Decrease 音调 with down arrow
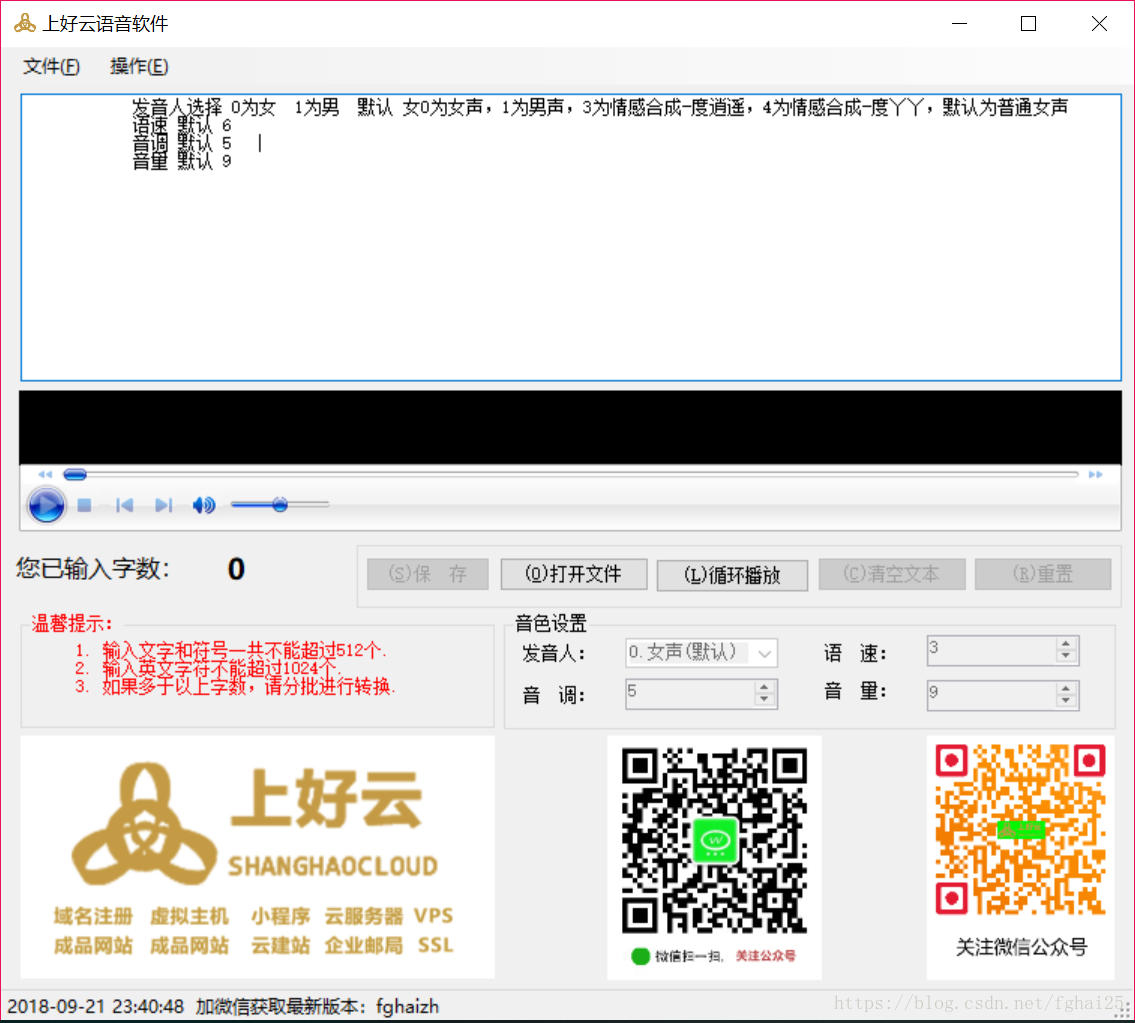 click(764, 699)
